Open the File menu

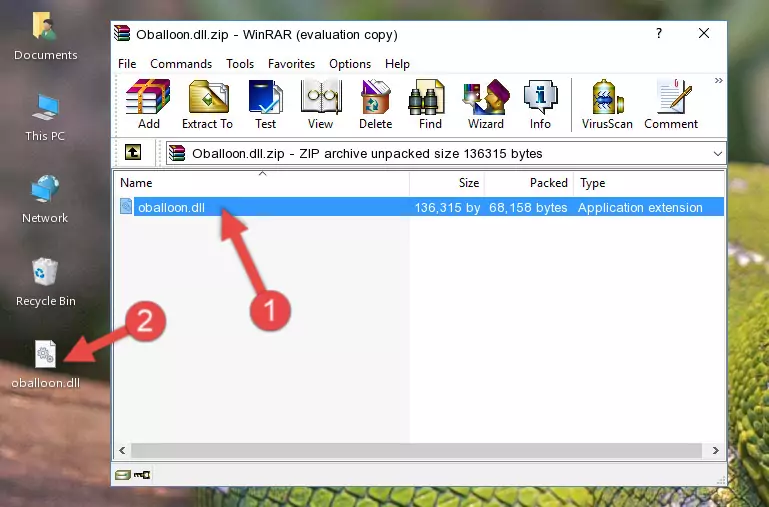coord(127,64)
